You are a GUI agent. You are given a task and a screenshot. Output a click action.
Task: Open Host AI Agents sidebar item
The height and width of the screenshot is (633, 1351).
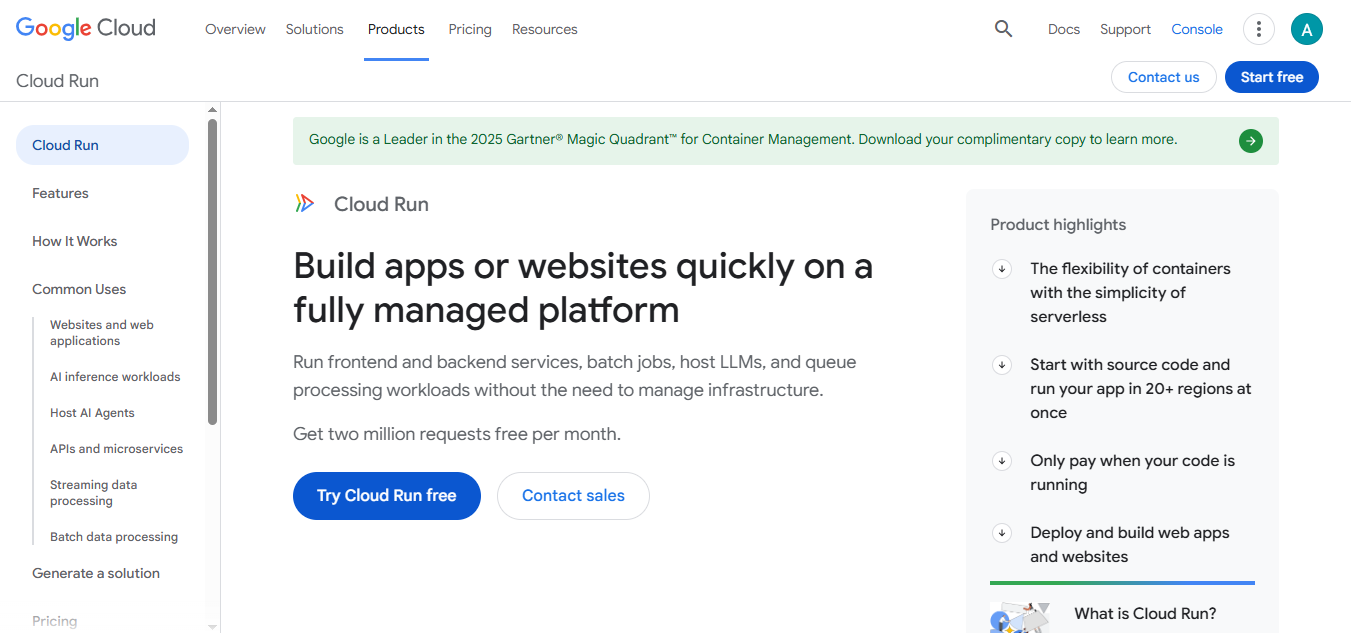tap(92, 413)
